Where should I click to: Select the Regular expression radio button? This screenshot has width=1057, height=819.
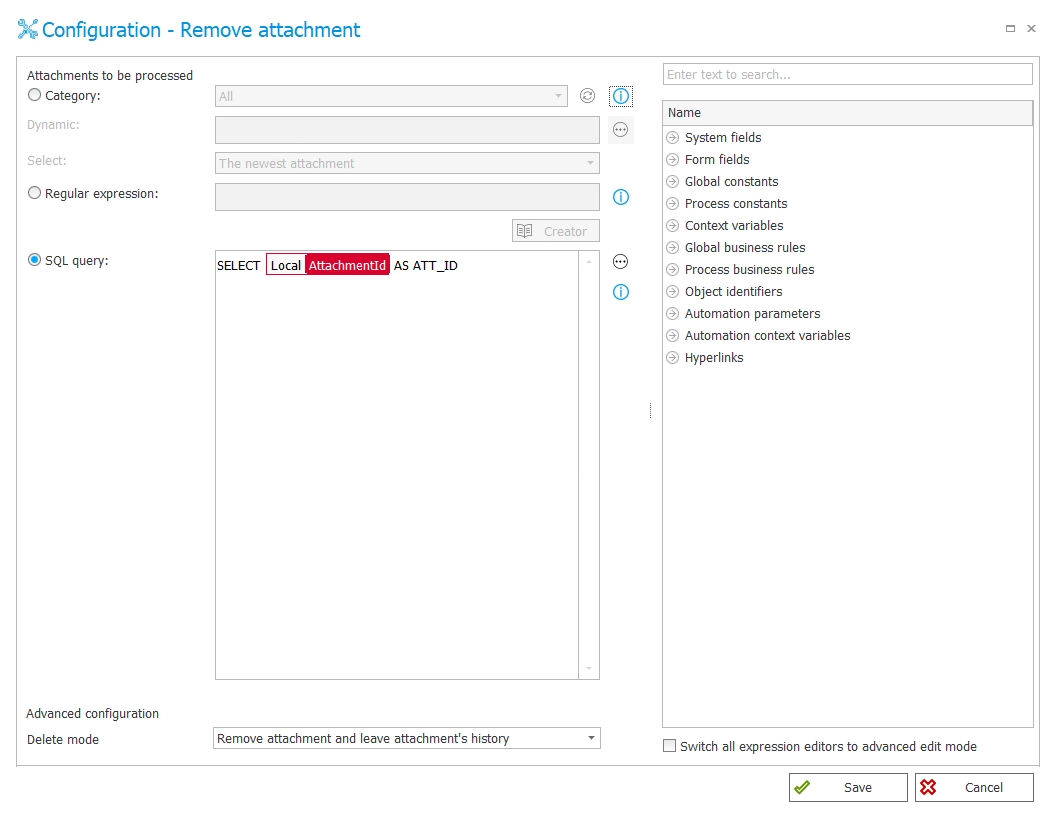35,194
